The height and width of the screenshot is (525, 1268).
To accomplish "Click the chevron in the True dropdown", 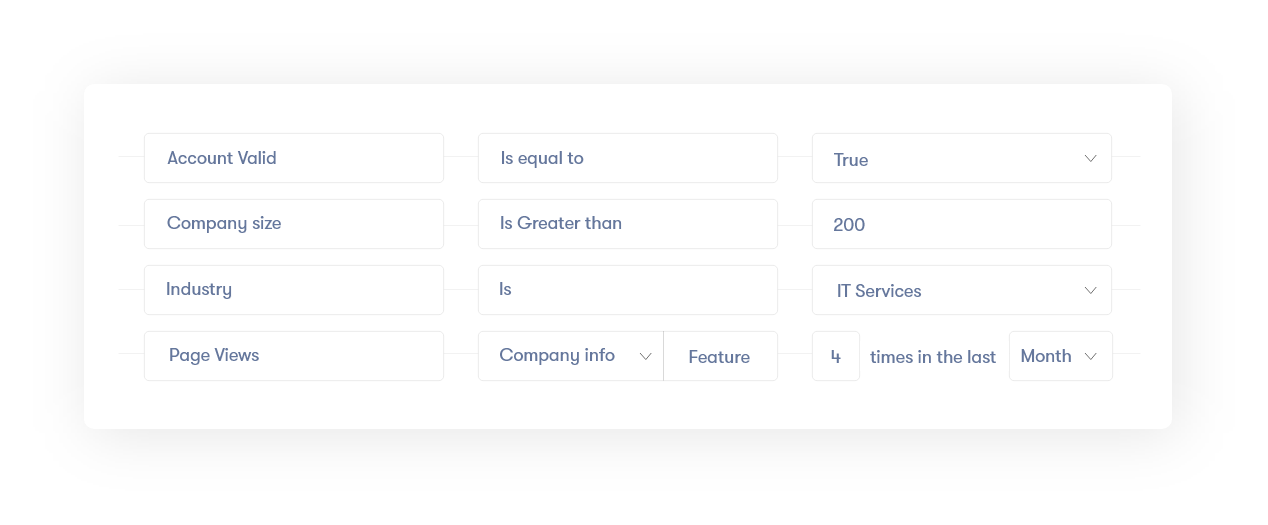I will coord(1090,159).
